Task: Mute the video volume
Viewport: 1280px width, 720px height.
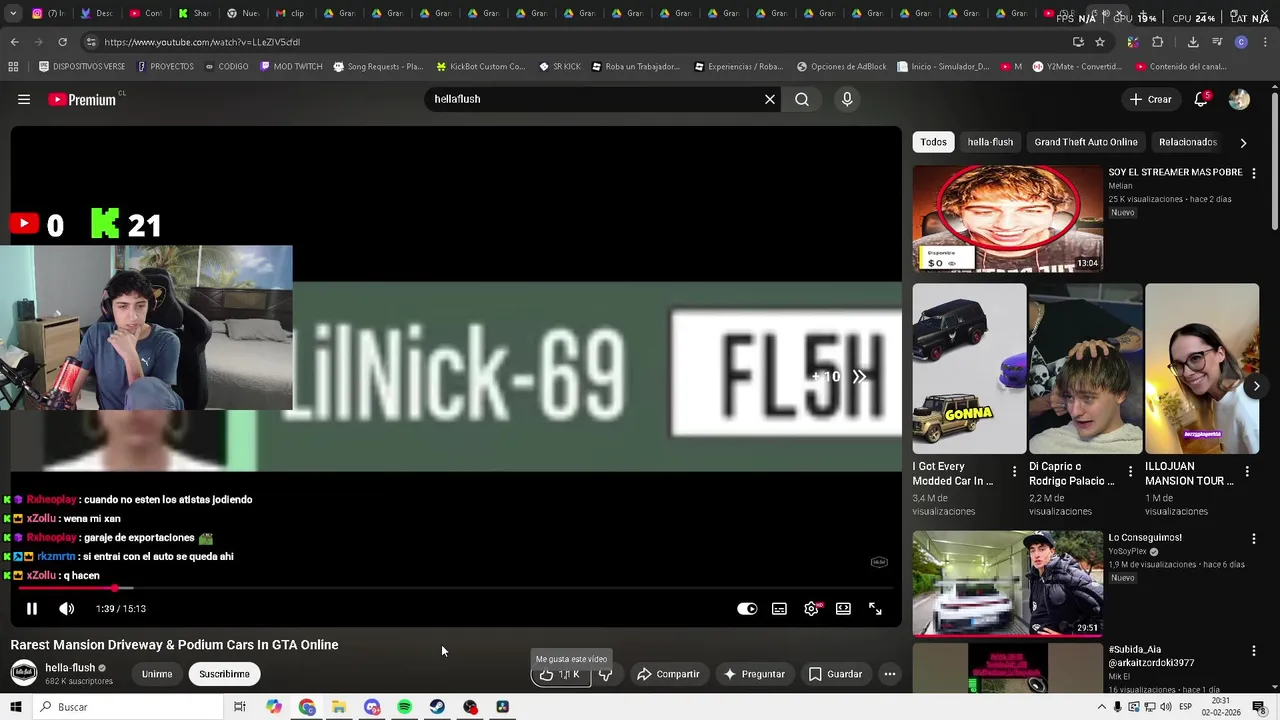Action: pos(66,608)
